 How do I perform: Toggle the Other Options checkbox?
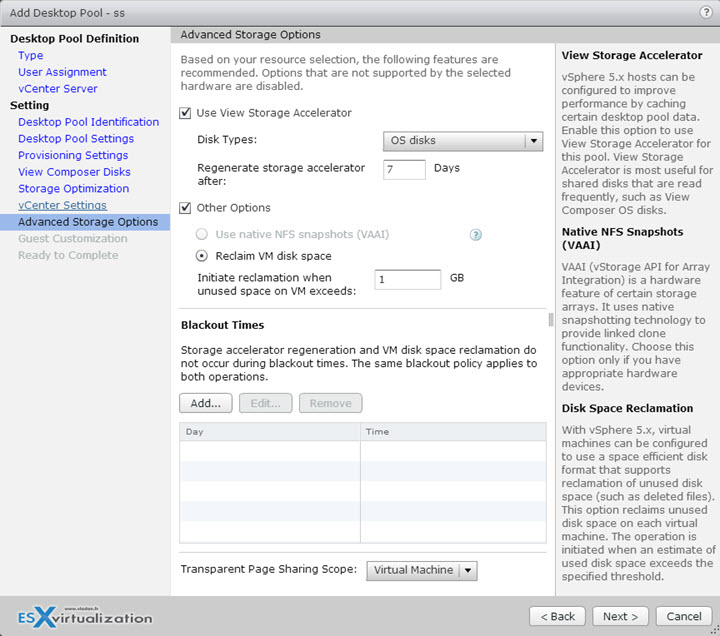click(x=185, y=208)
